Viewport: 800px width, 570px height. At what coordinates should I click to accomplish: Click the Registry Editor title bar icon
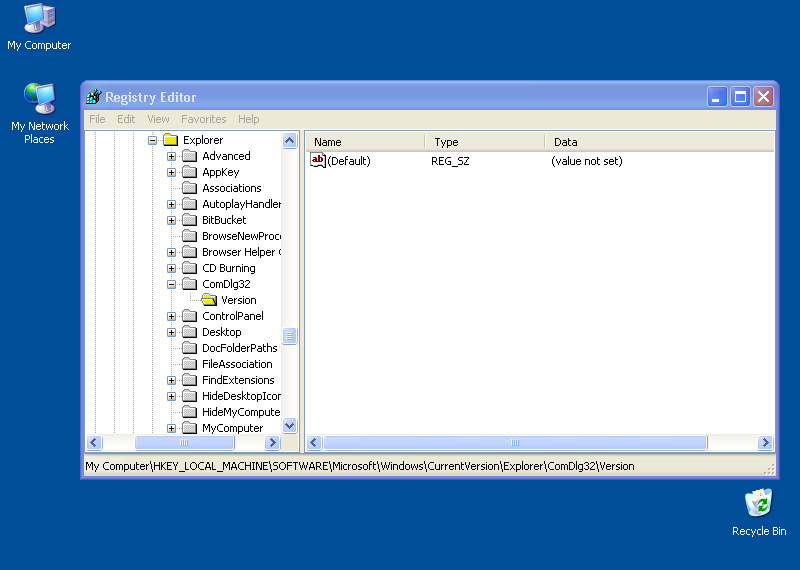94,96
